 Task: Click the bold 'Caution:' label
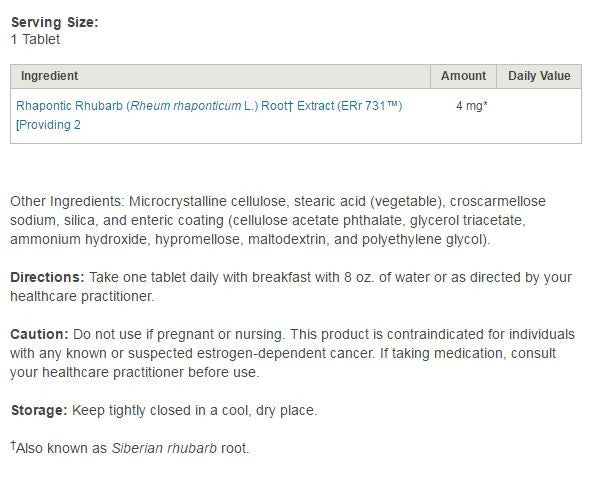coord(39,334)
